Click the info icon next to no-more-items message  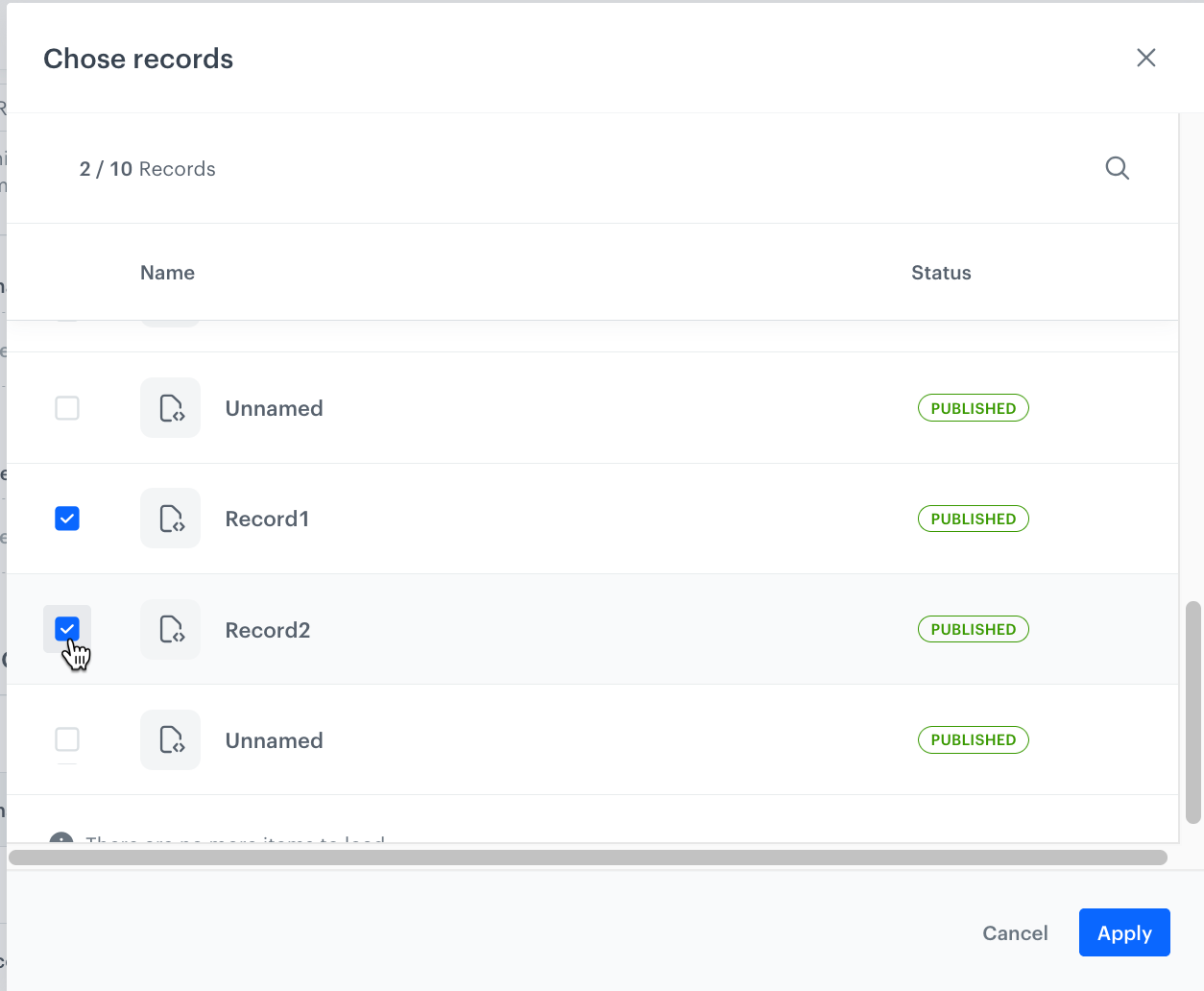62,842
